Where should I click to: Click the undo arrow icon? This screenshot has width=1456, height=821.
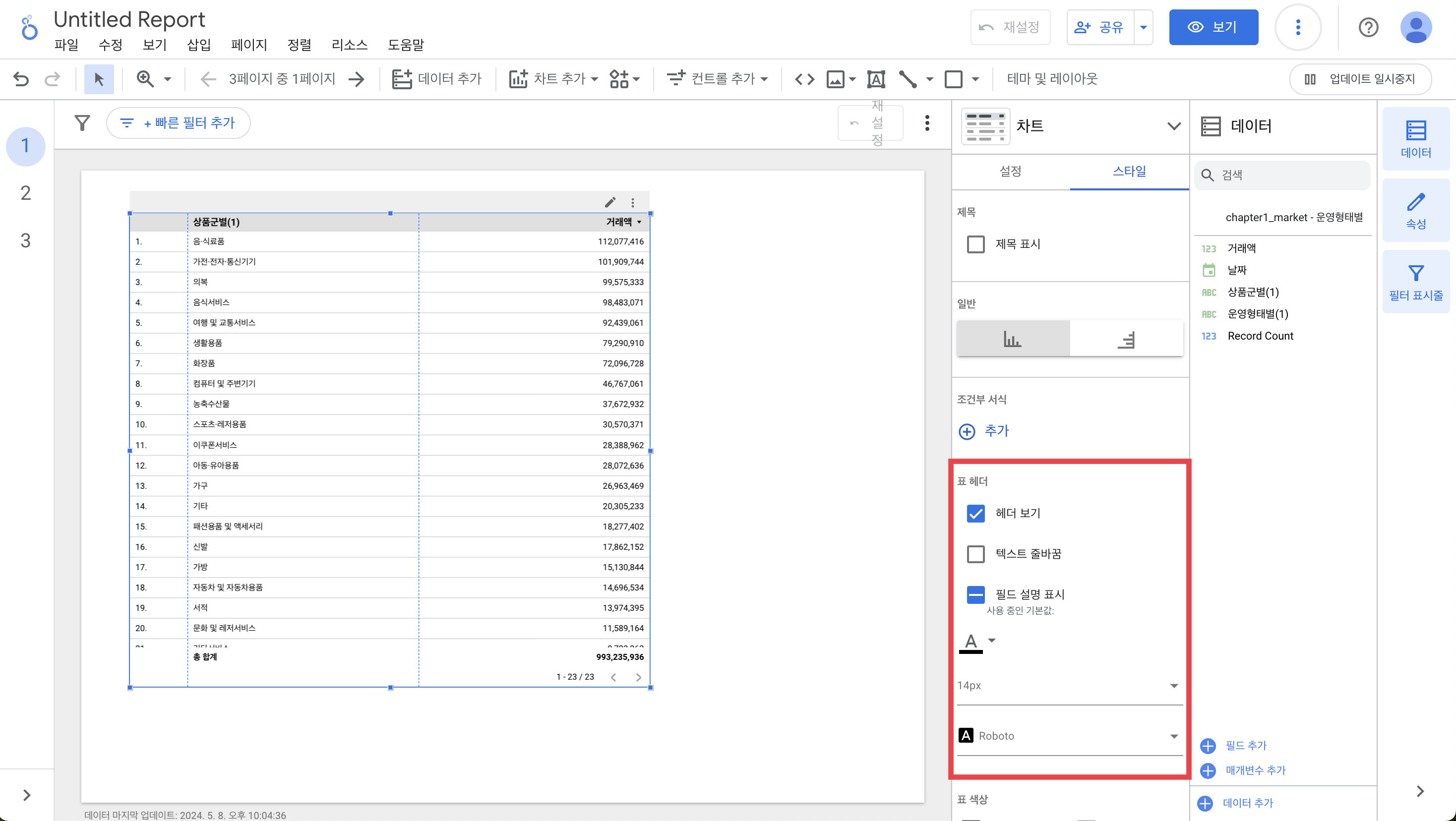21,78
